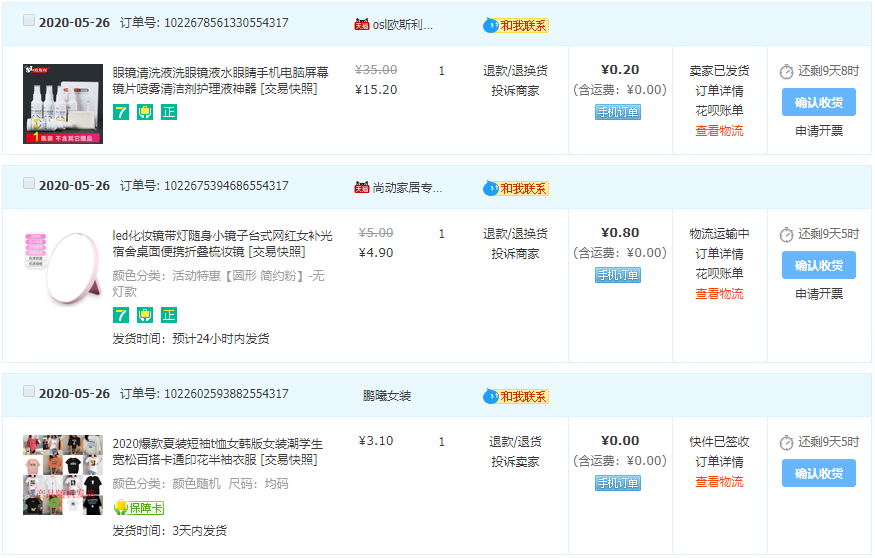Click Tmall icon beside osl欧斯利 shop name

[361, 24]
